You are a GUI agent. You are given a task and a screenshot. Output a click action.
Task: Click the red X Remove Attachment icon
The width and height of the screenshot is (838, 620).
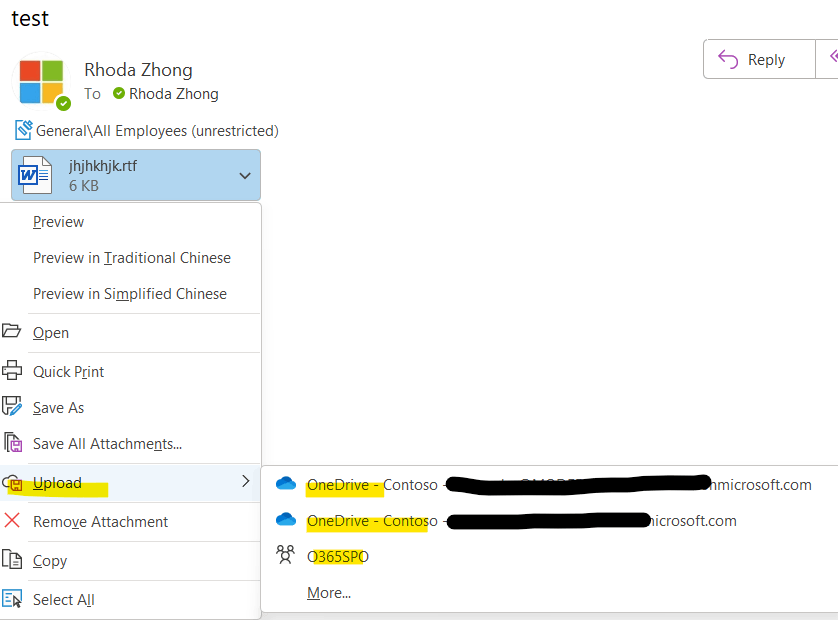coord(12,520)
